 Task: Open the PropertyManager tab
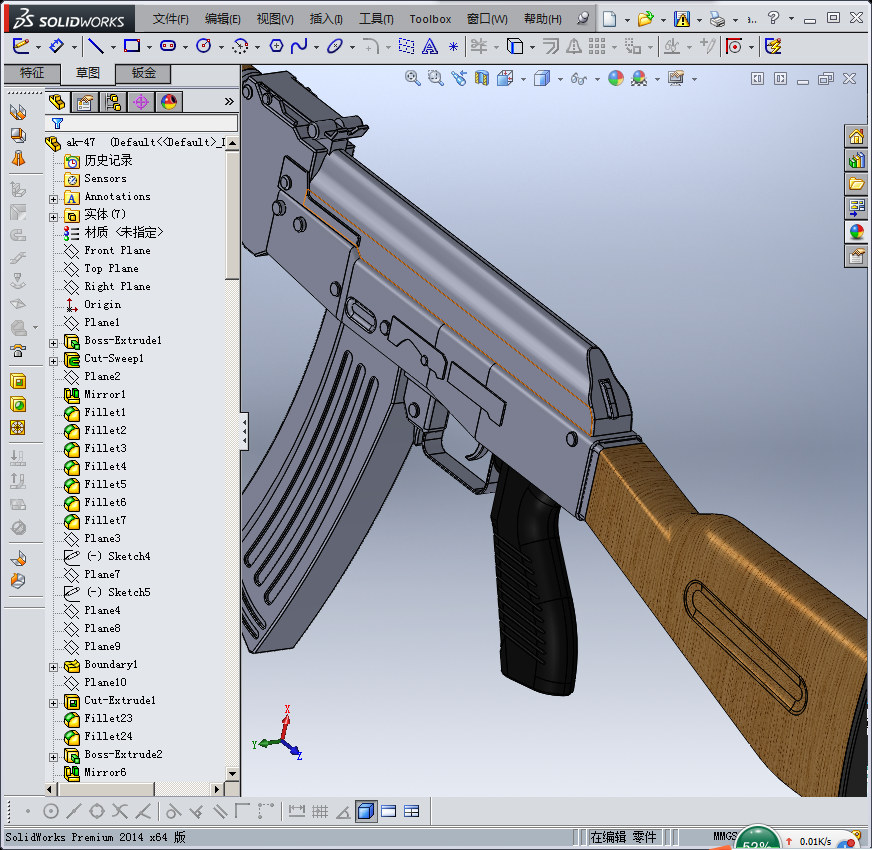85,102
